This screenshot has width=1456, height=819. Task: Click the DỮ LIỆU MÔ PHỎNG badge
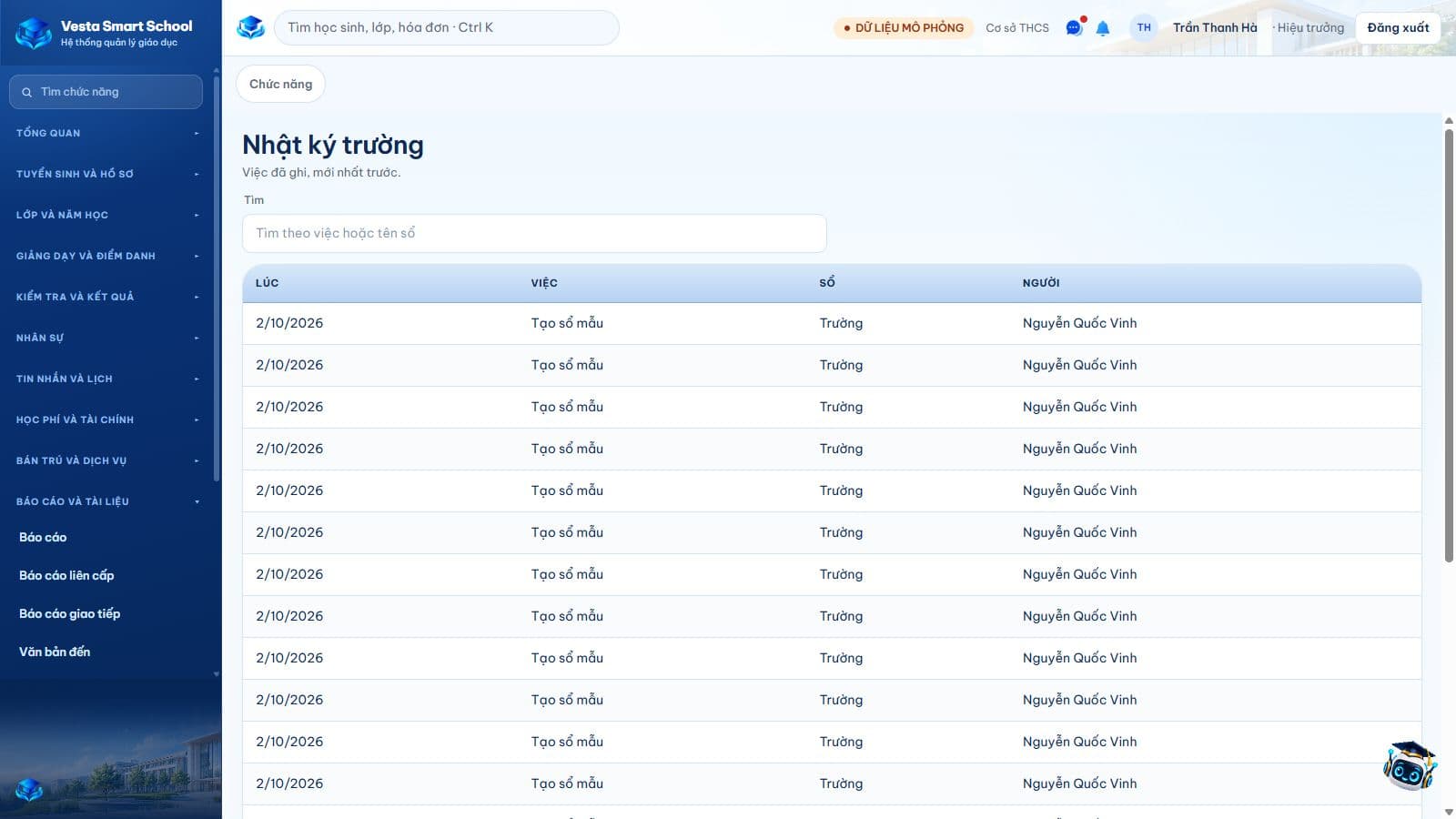[x=904, y=28]
